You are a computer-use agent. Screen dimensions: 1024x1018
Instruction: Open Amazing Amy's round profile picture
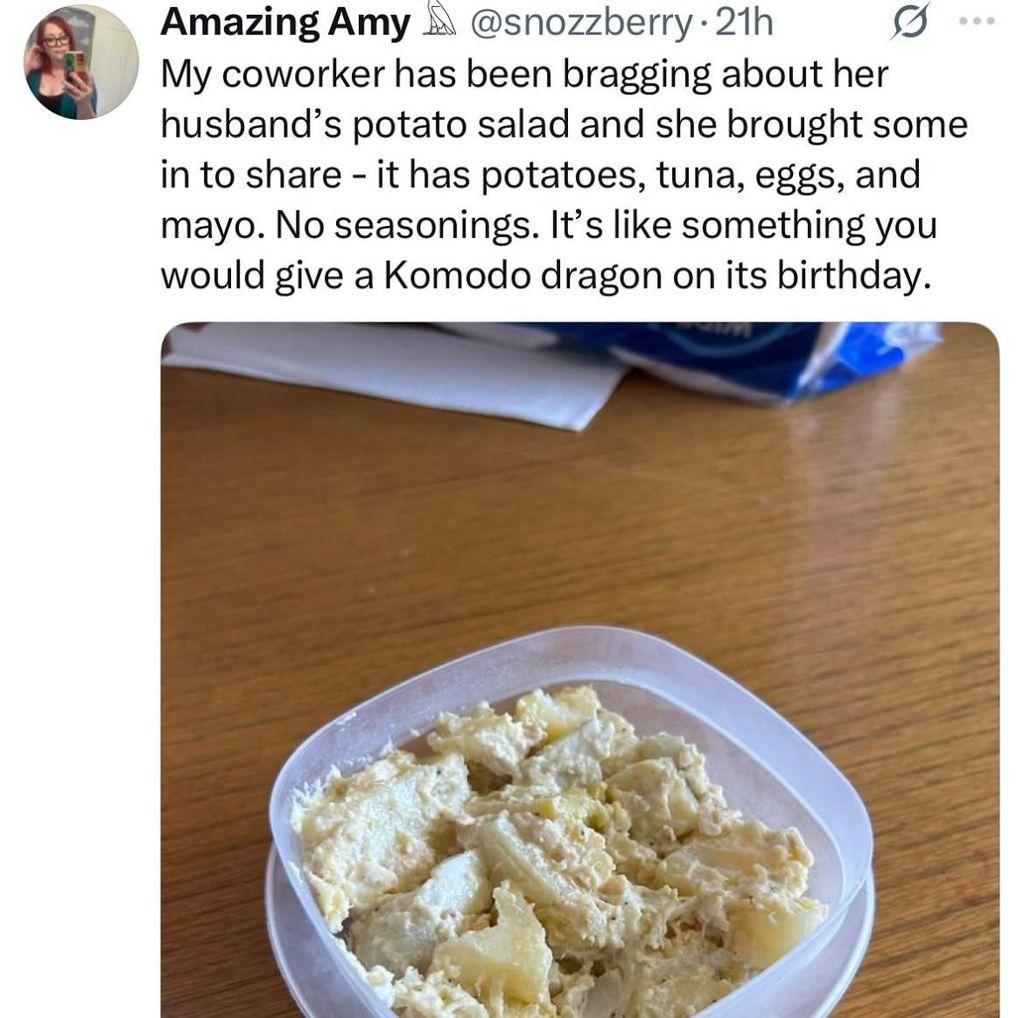pyautogui.click(x=82, y=63)
